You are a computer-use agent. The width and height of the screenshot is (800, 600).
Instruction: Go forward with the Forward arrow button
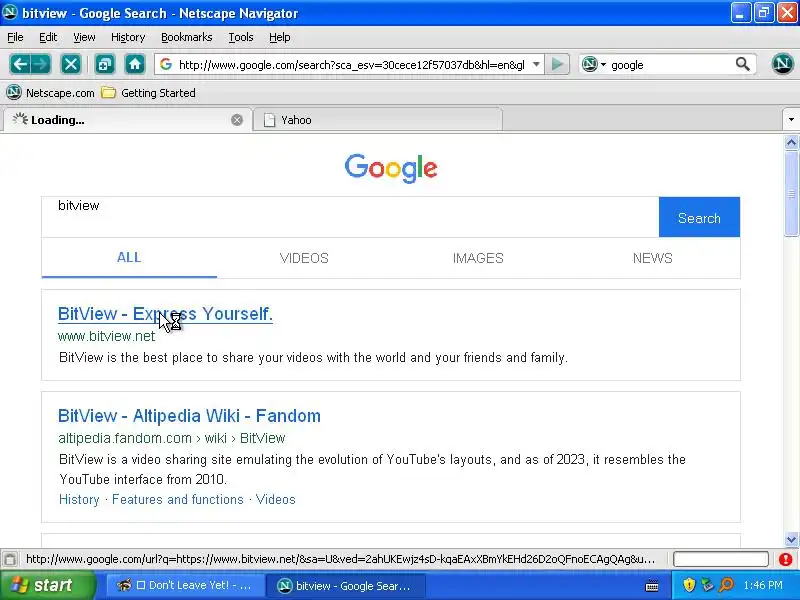[x=41, y=64]
